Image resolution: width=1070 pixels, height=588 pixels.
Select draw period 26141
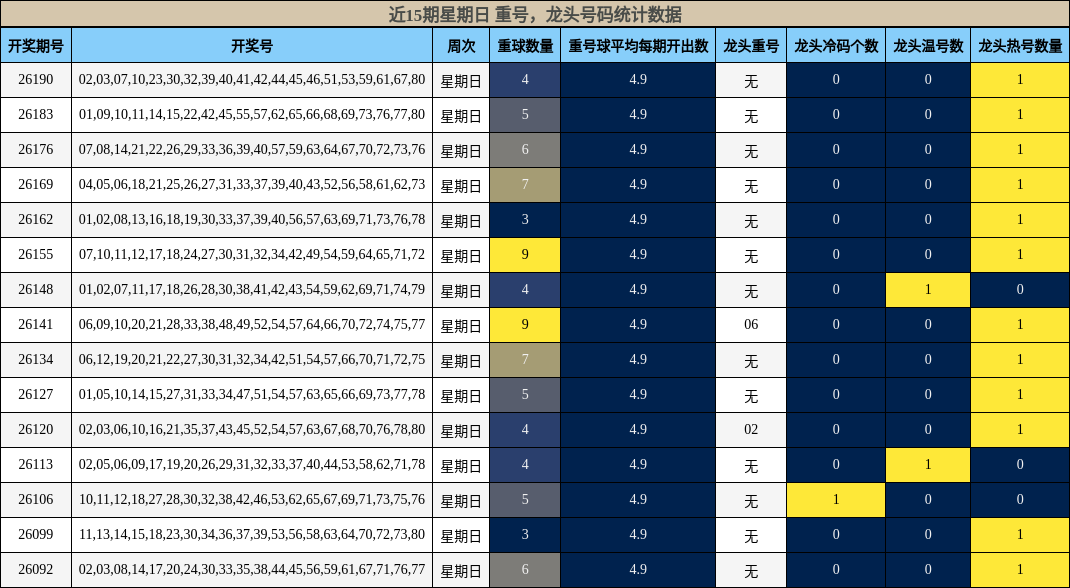36,325
